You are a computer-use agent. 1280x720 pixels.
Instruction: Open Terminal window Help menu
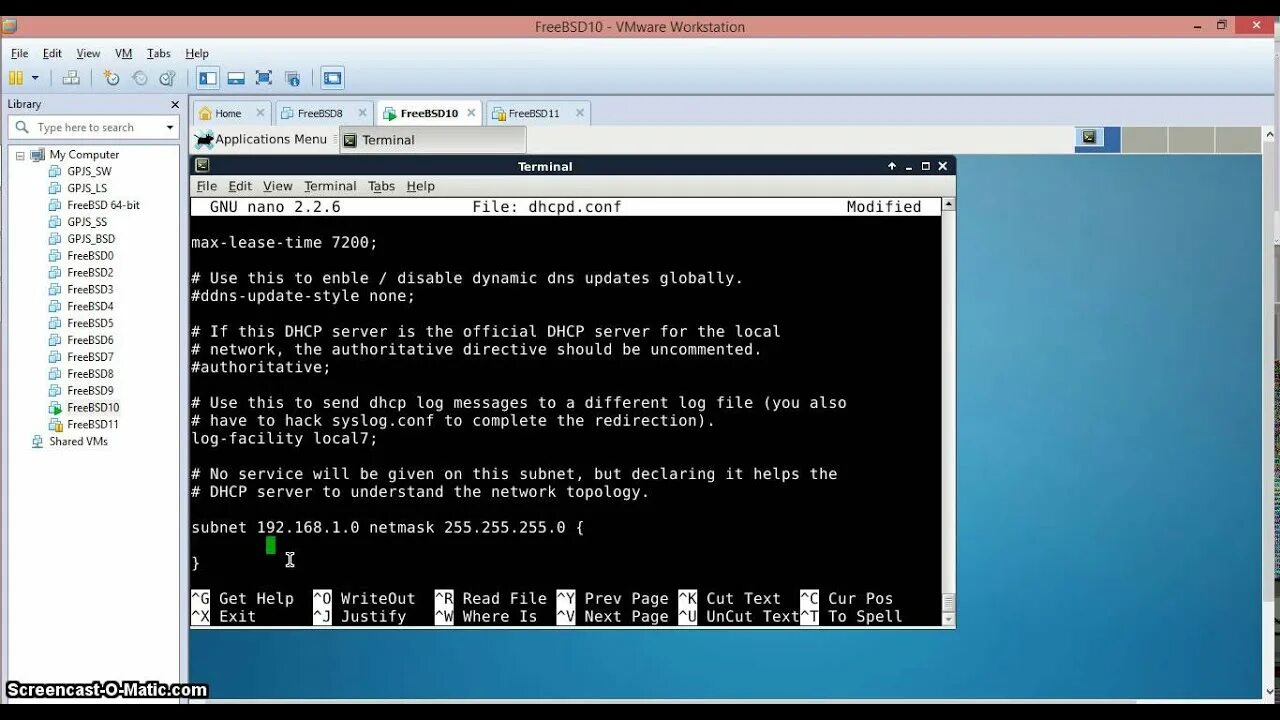tap(420, 186)
